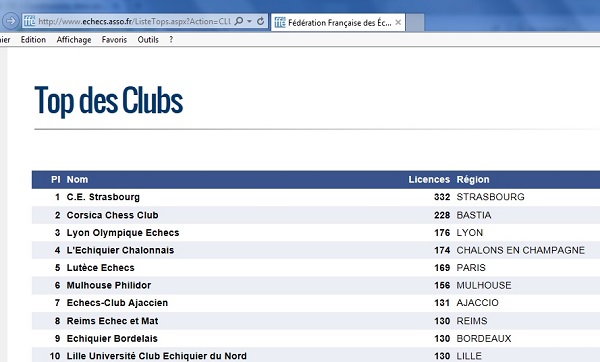Select the Fédération Française des Échecs tab
The height and width of the screenshot is (362, 600).
[x=338, y=23]
